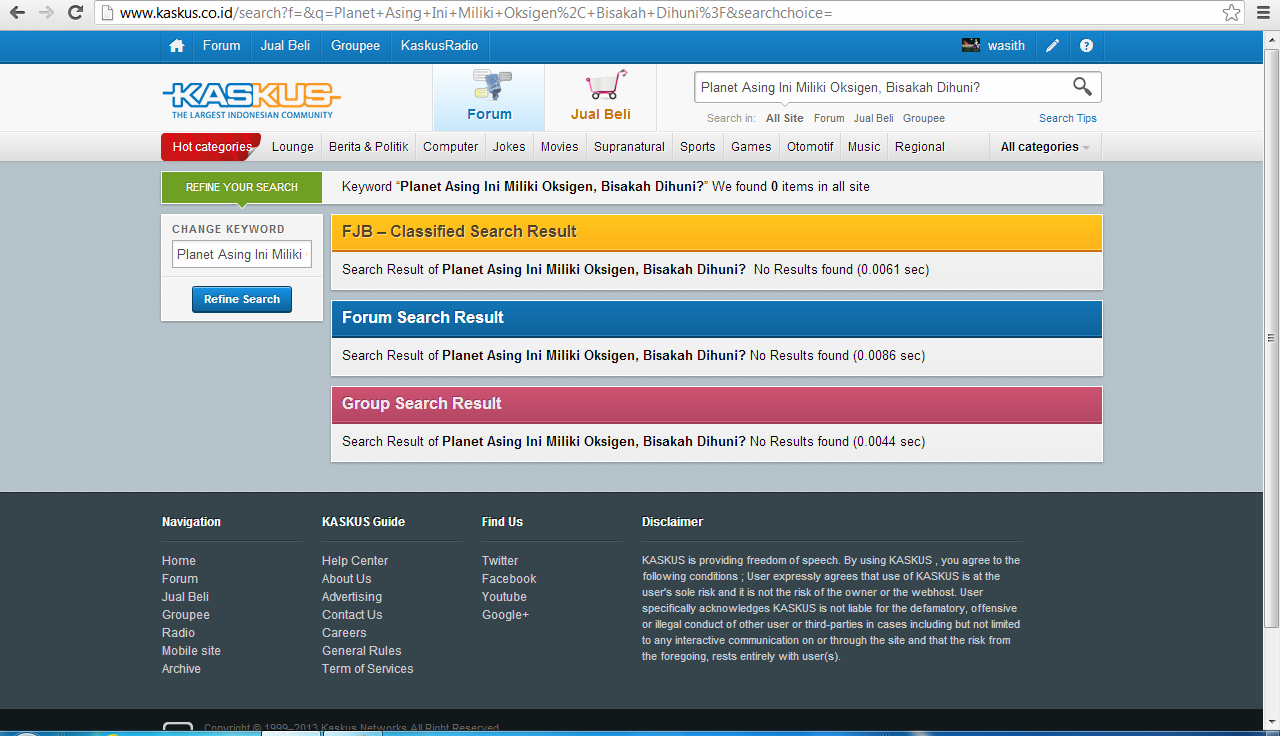Open the Movies category
The width and height of the screenshot is (1280, 736).
(559, 147)
